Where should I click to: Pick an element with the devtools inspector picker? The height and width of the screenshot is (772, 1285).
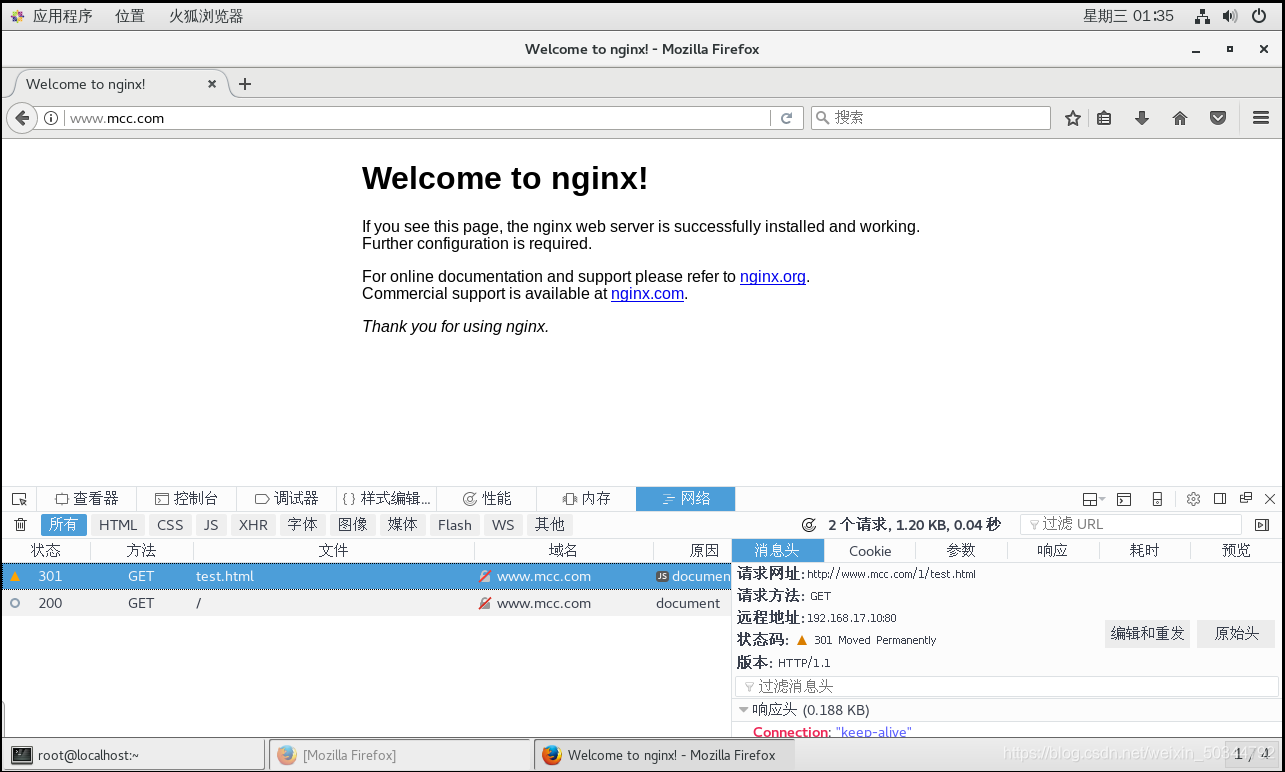pos(19,499)
